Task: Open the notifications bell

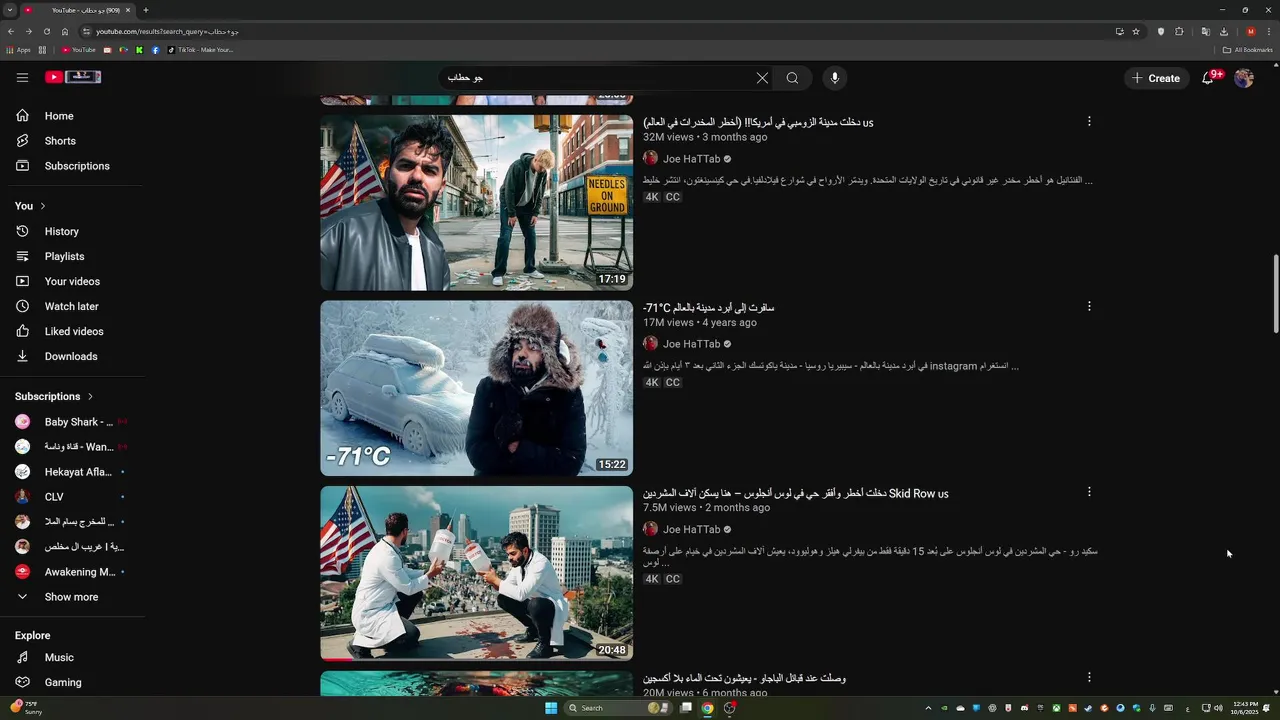Action: 1208,78
